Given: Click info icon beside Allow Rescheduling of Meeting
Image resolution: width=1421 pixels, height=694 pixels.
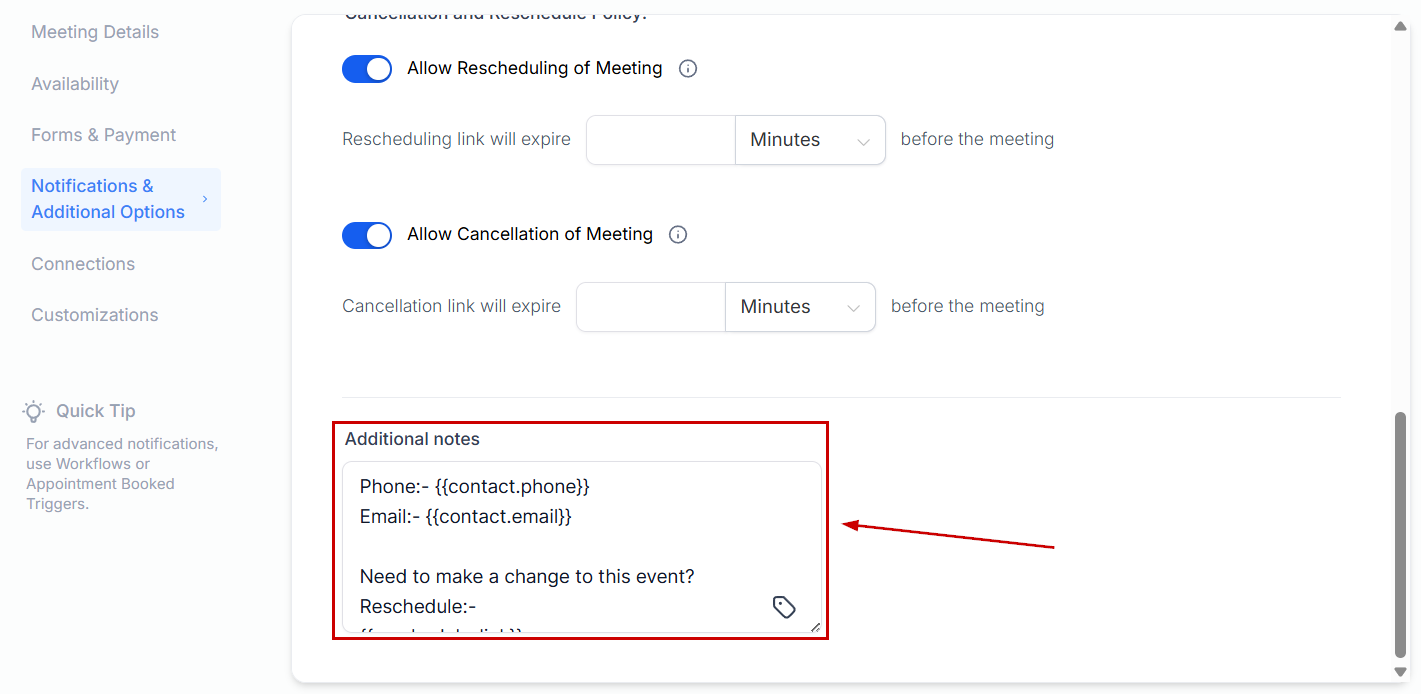Looking at the screenshot, I should pyautogui.click(x=688, y=69).
